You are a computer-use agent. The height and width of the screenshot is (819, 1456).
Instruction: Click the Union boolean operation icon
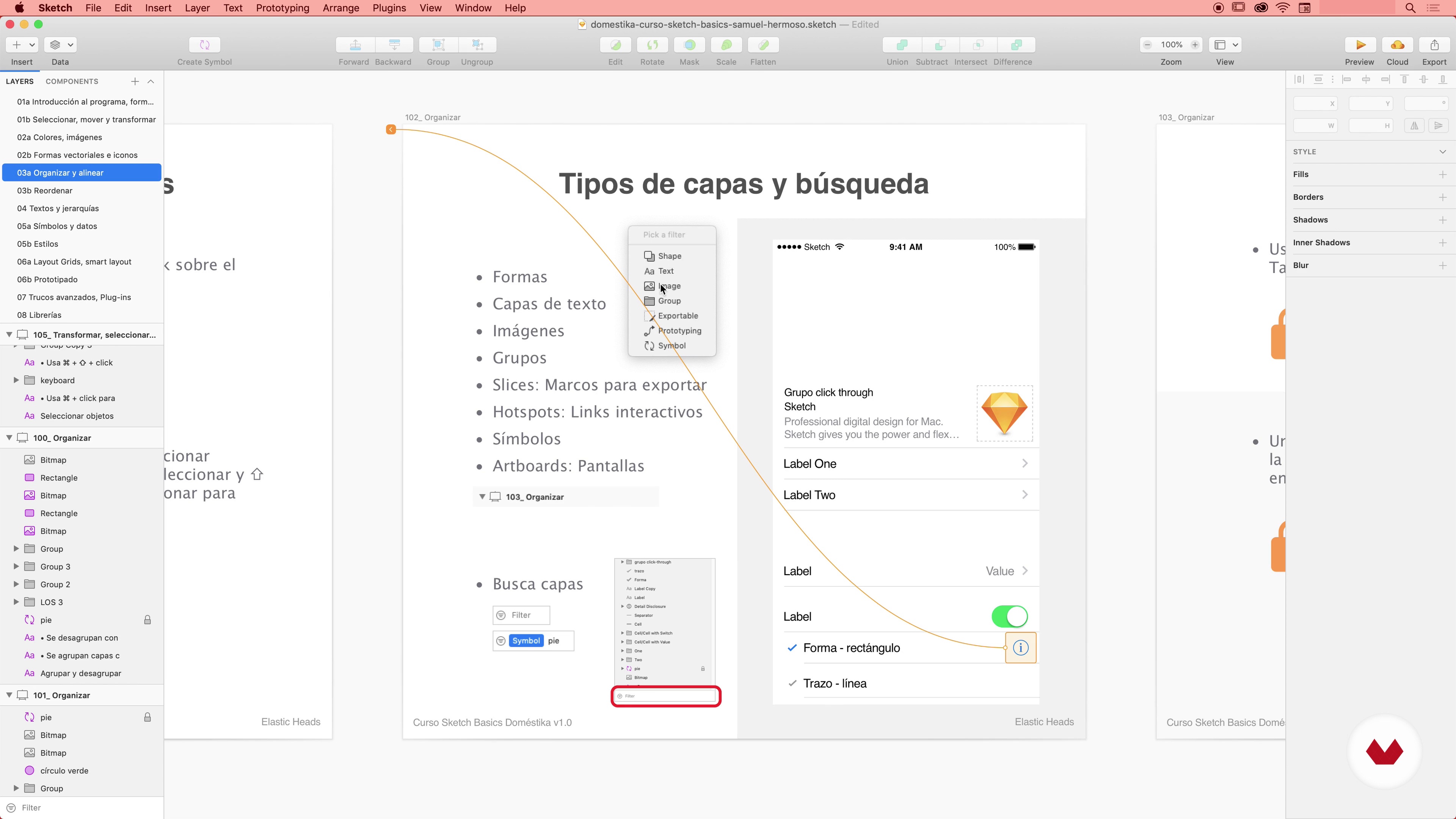(902, 45)
